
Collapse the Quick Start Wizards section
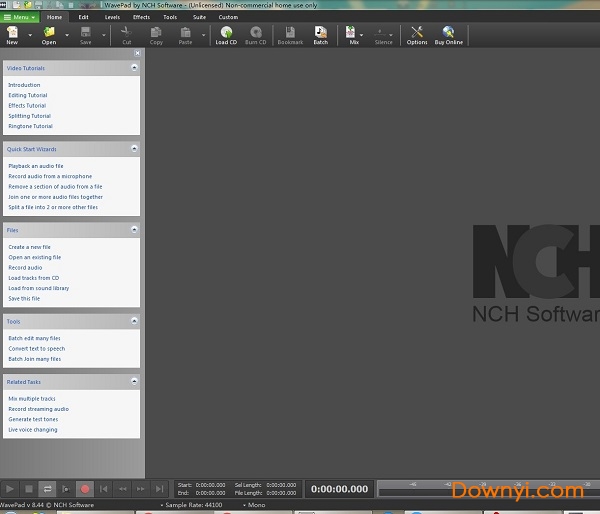point(134,149)
